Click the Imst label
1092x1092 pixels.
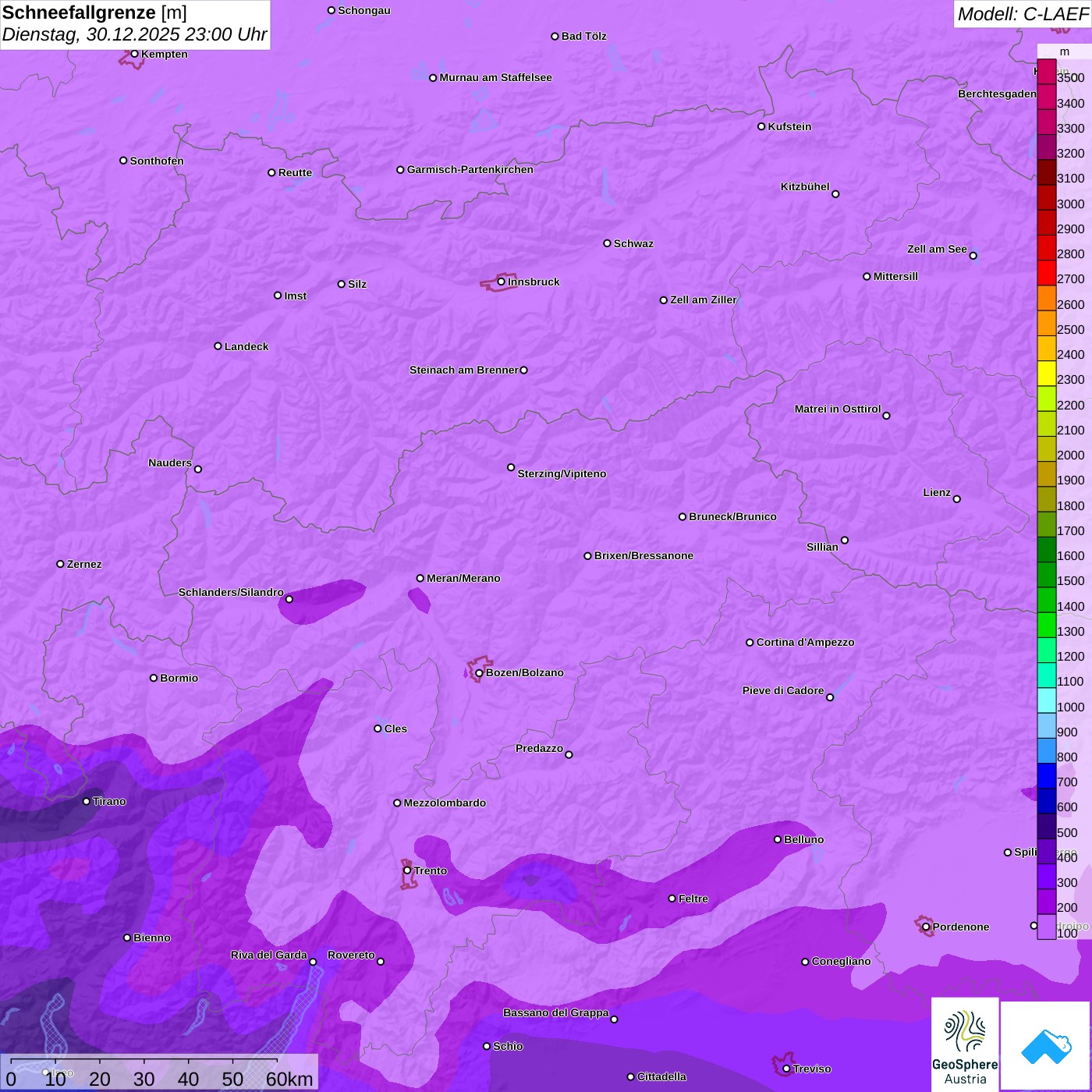(x=296, y=296)
